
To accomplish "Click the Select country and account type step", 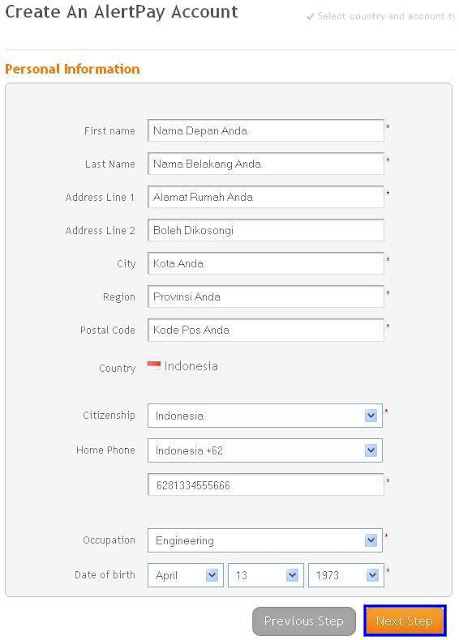I will 386,16.
